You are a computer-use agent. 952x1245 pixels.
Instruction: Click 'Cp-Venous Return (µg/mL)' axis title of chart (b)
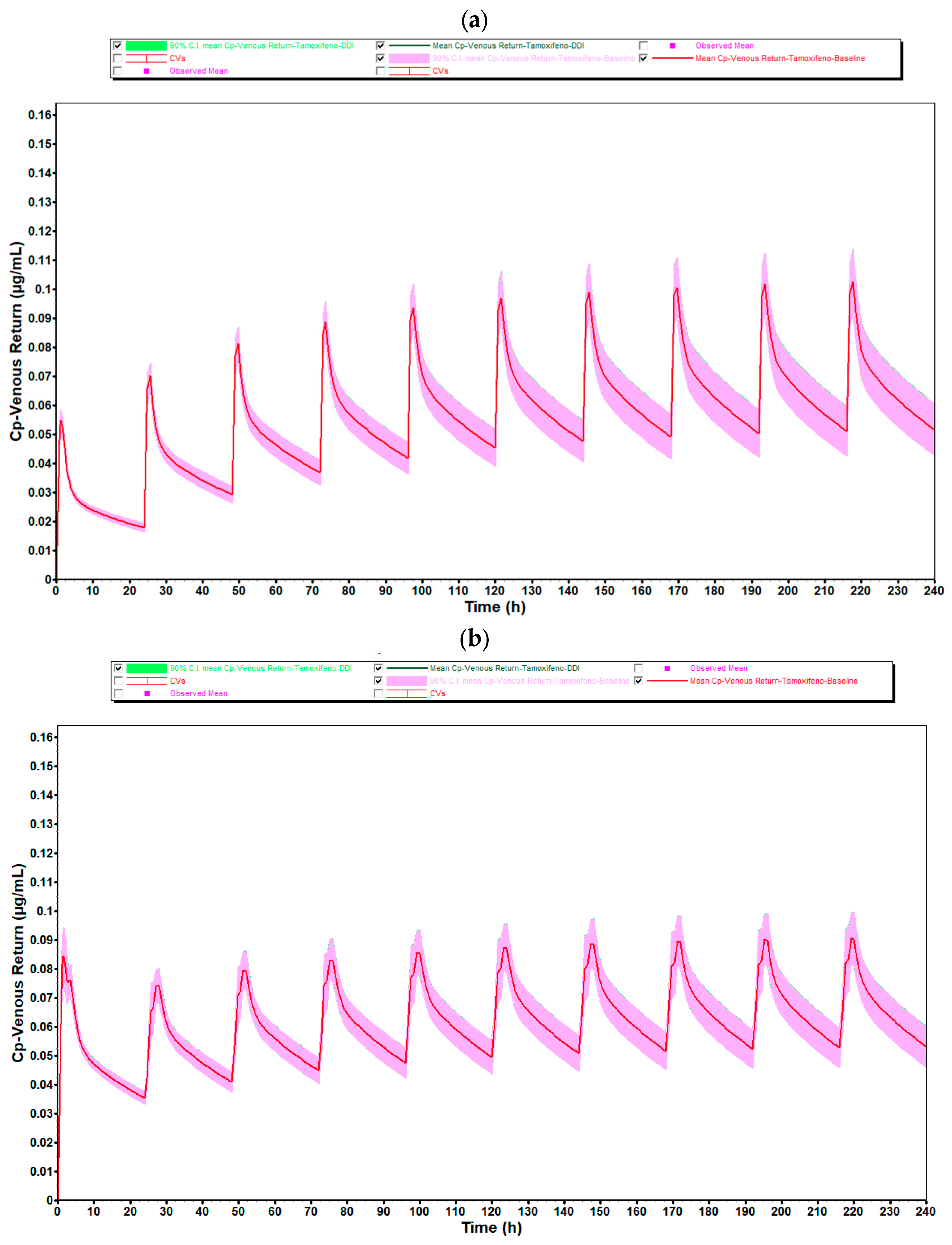coord(18,962)
